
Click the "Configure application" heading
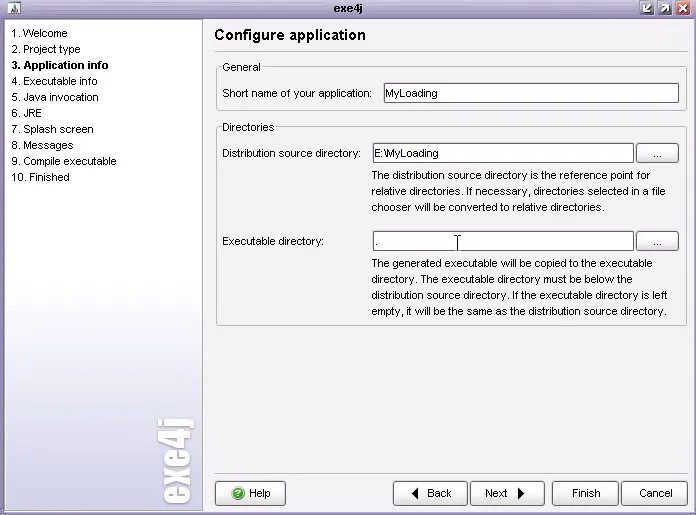[290, 35]
